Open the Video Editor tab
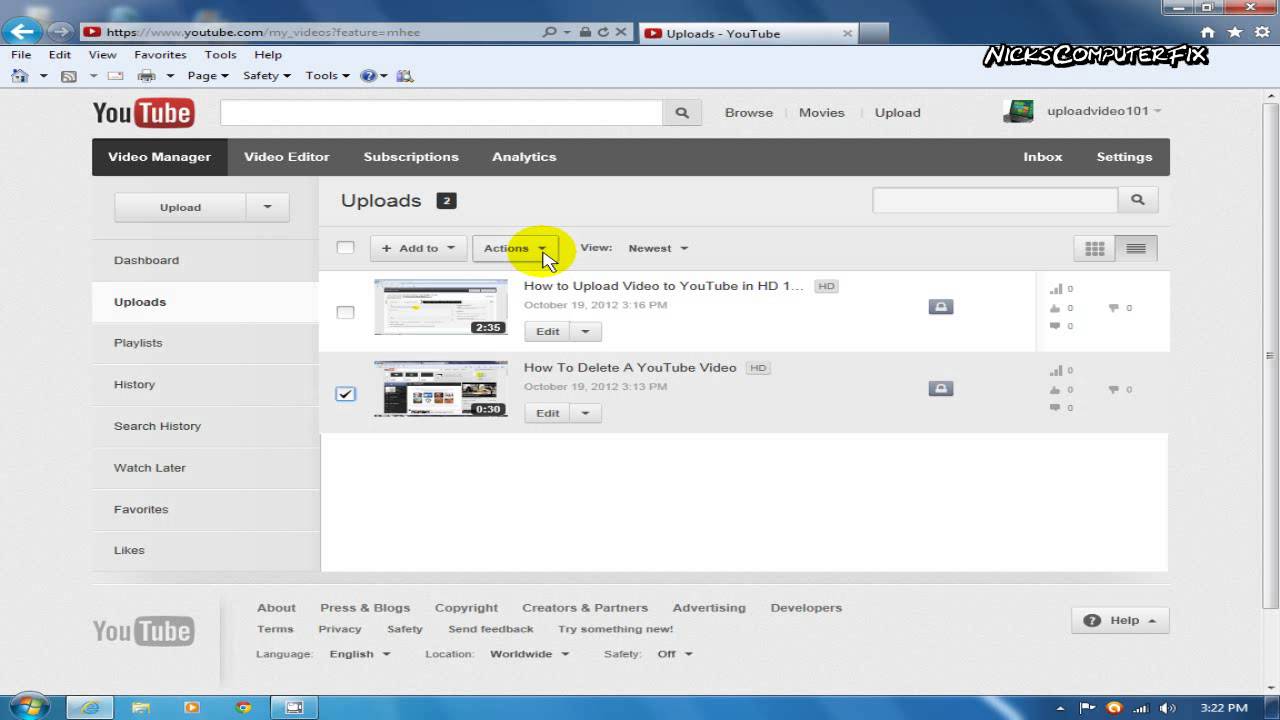Screen dimensions: 1280x720 pos(287,157)
